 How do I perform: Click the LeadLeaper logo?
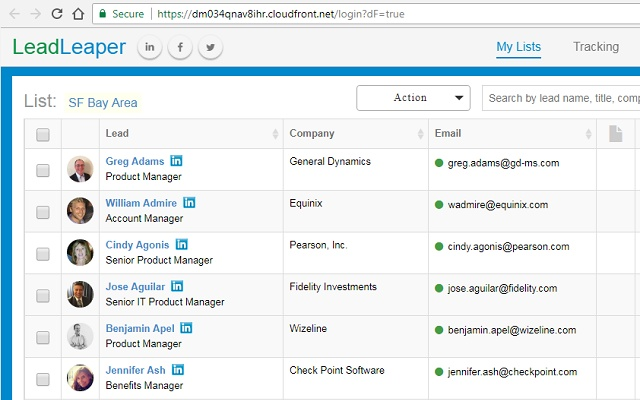point(69,47)
